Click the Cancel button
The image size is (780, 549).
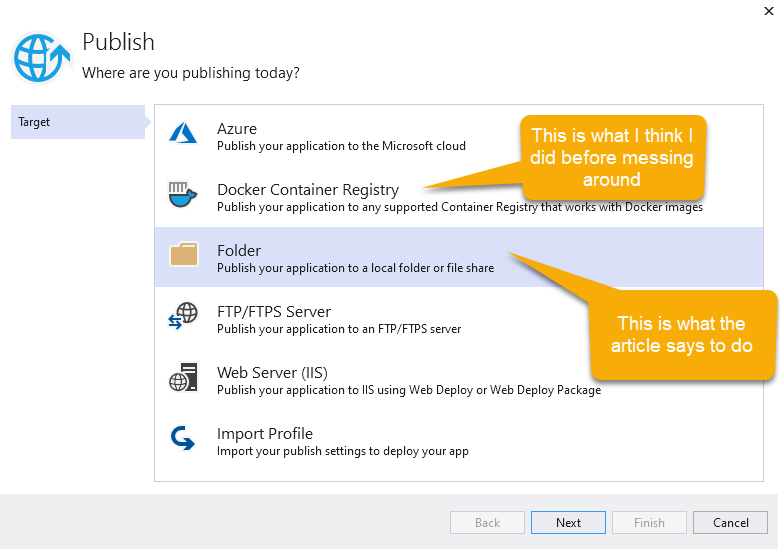pos(730,523)
